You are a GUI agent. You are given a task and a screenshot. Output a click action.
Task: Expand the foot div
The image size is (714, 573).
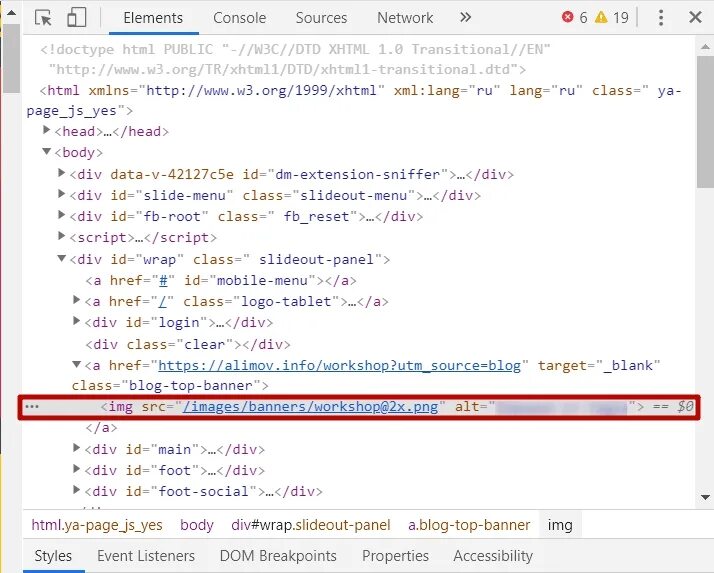(76, 469)
